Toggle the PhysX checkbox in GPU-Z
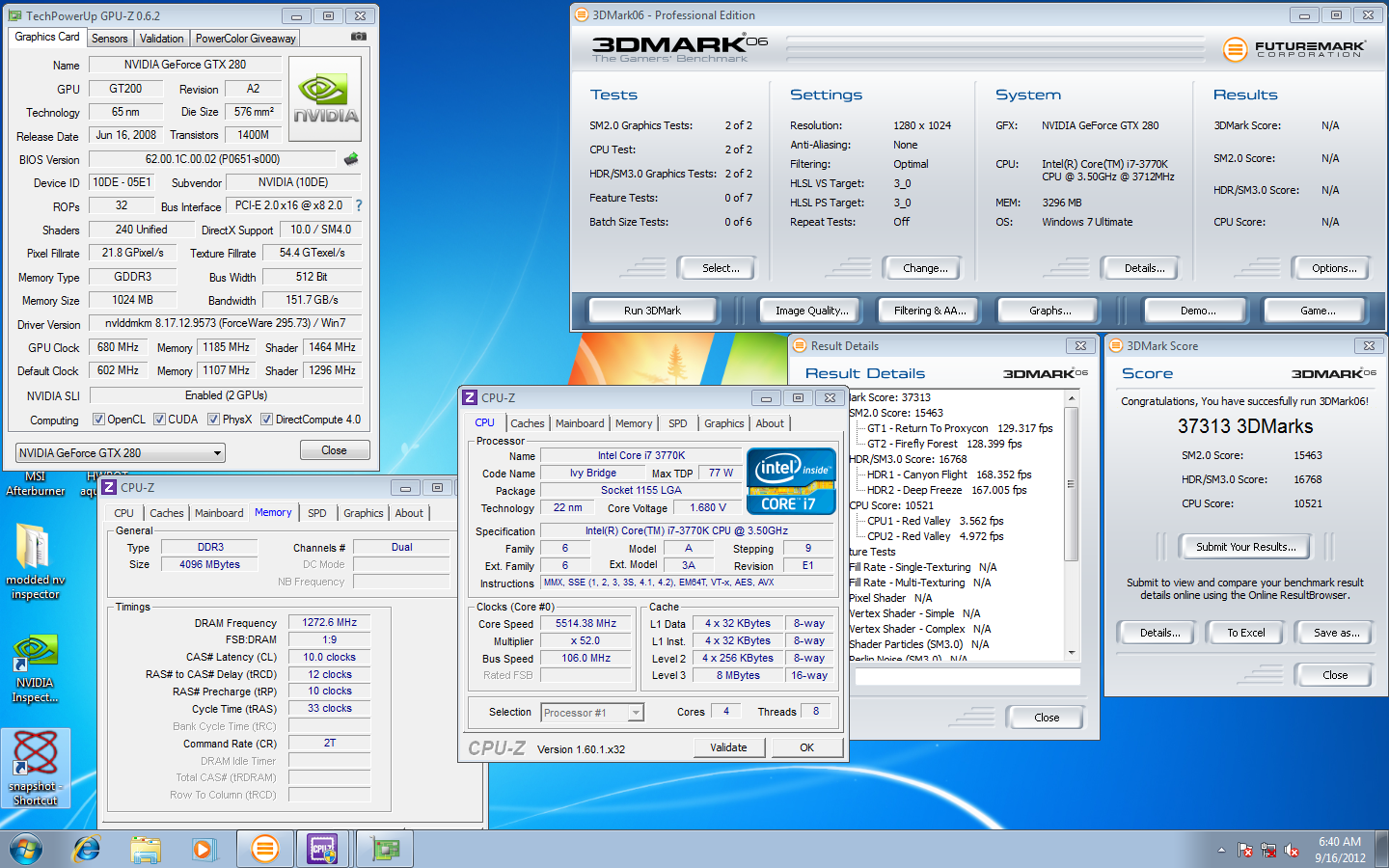 [214, 420]
